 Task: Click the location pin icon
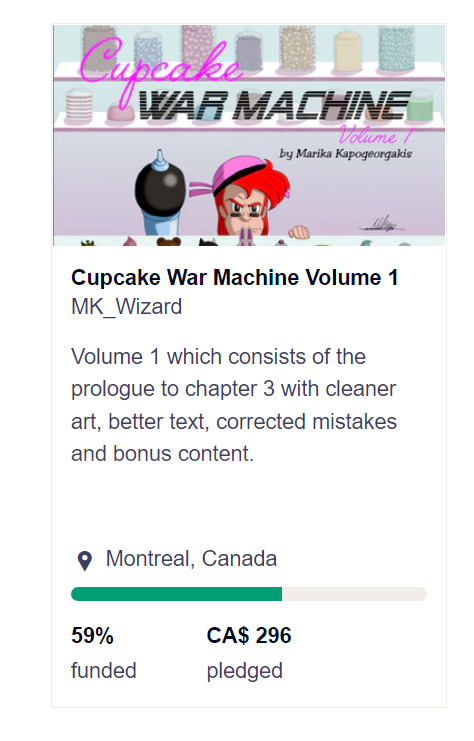(85, 561)
